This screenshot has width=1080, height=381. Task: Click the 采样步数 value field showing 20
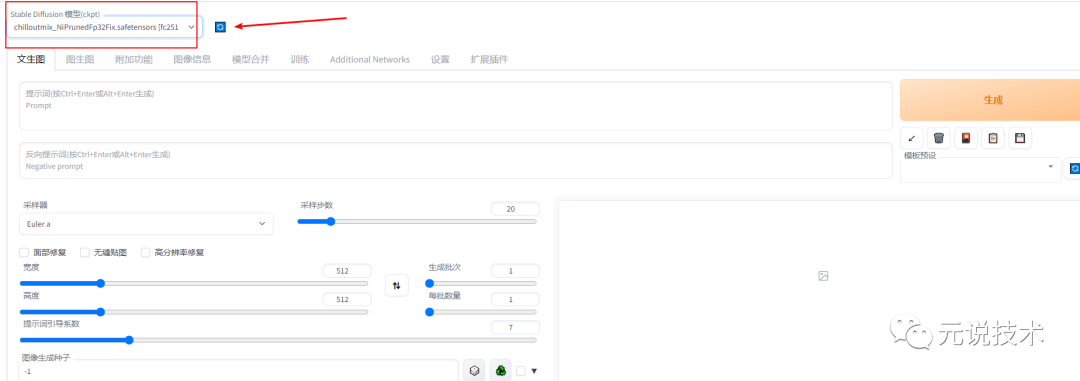[515, 209]
